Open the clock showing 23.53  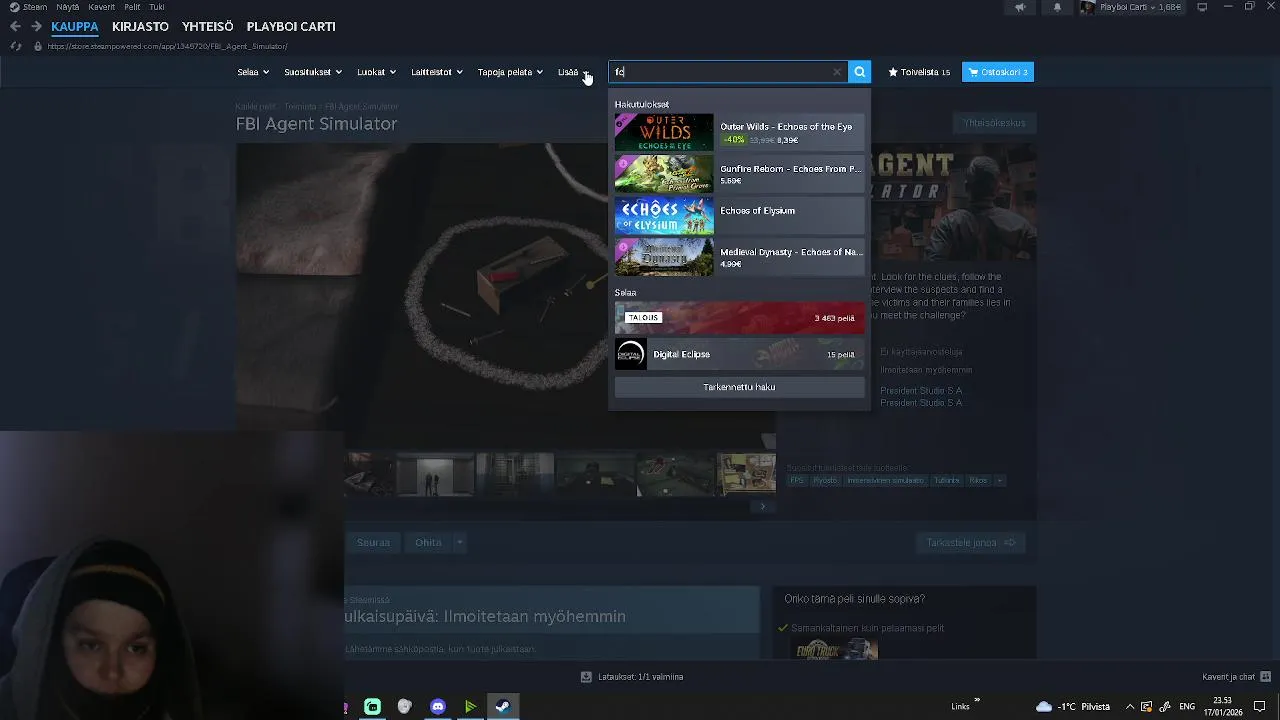click(1223, 707)
